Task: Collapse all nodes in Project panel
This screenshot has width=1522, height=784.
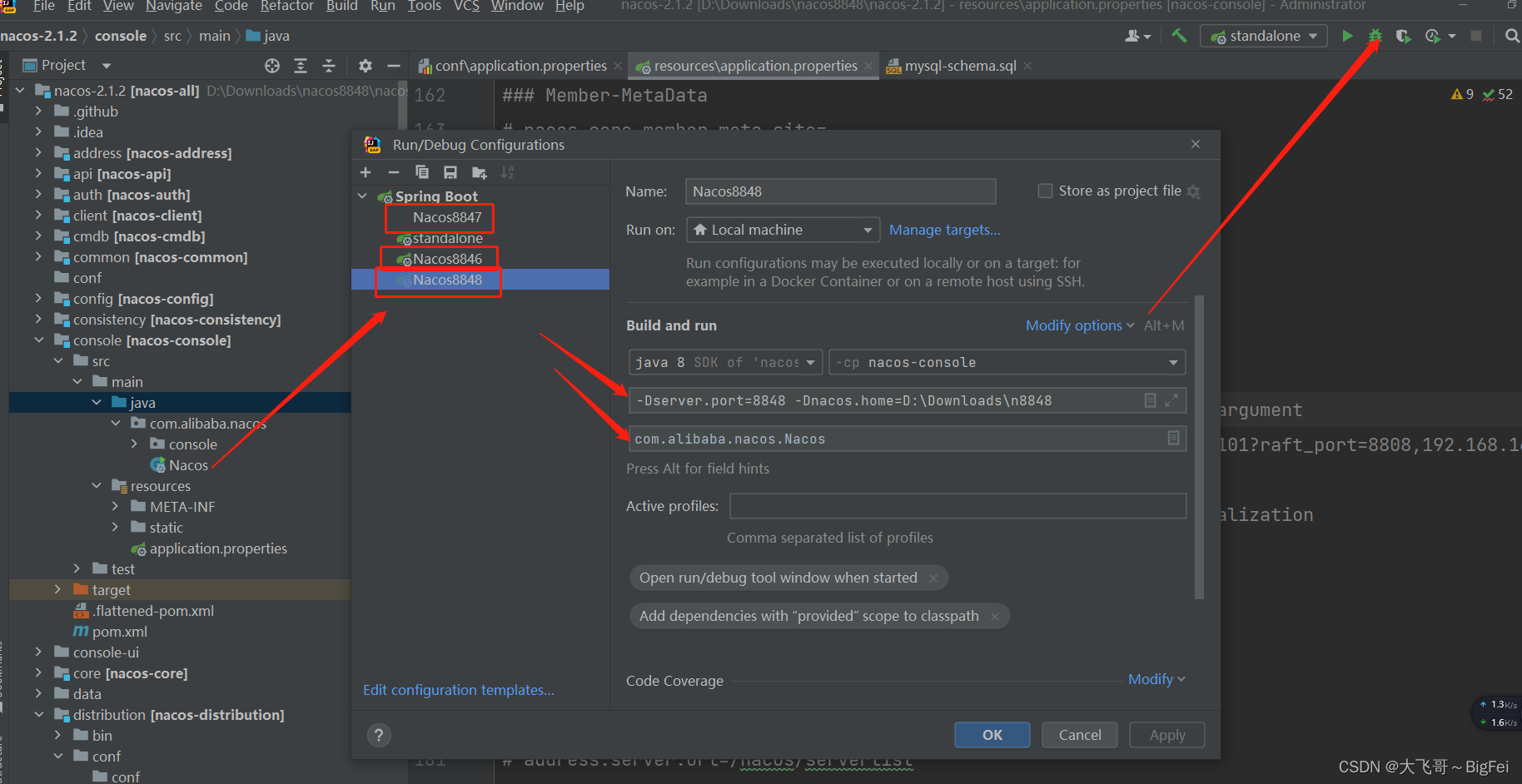Action: coord(329,66)
